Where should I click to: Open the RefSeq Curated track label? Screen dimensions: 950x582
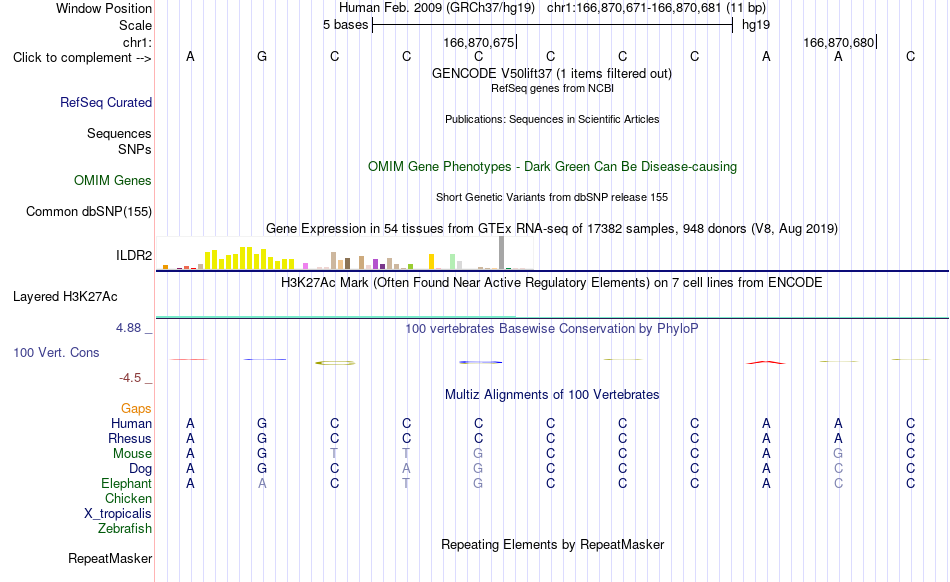[105, 102]
